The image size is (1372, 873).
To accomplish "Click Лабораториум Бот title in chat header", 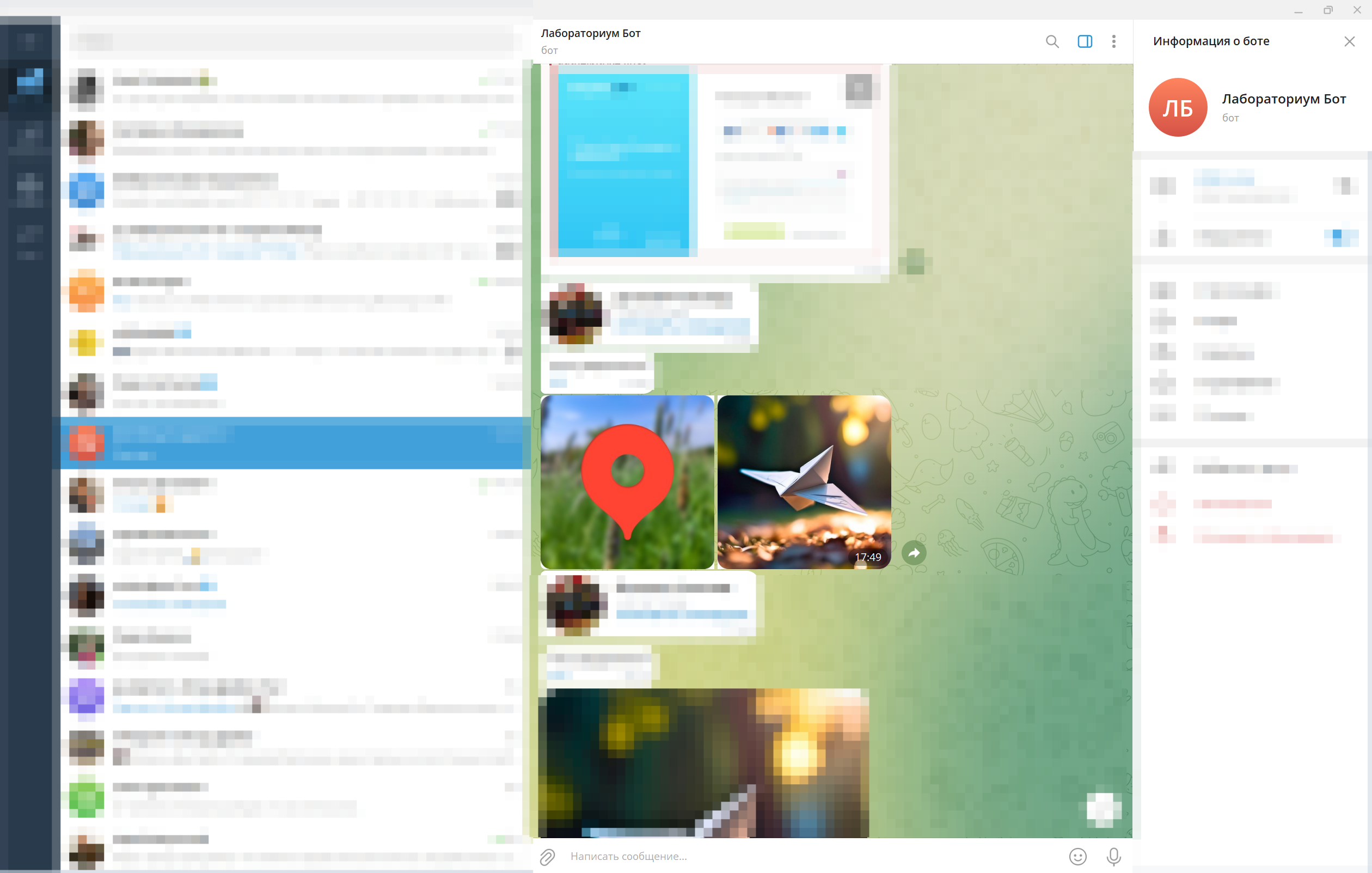I will coord(590,33).
